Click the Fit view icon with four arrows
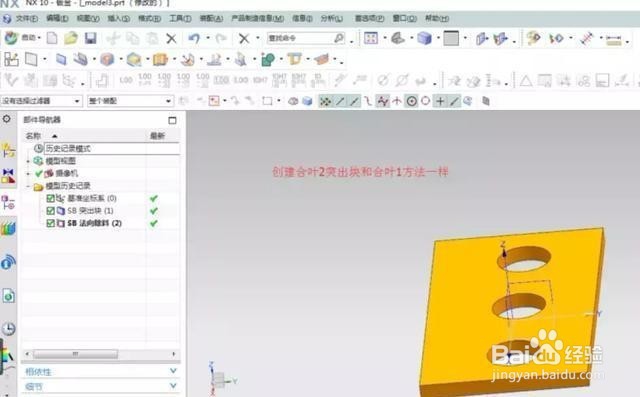Image resolution: width=640 pixels, height=397 pixels. (371, 38)
